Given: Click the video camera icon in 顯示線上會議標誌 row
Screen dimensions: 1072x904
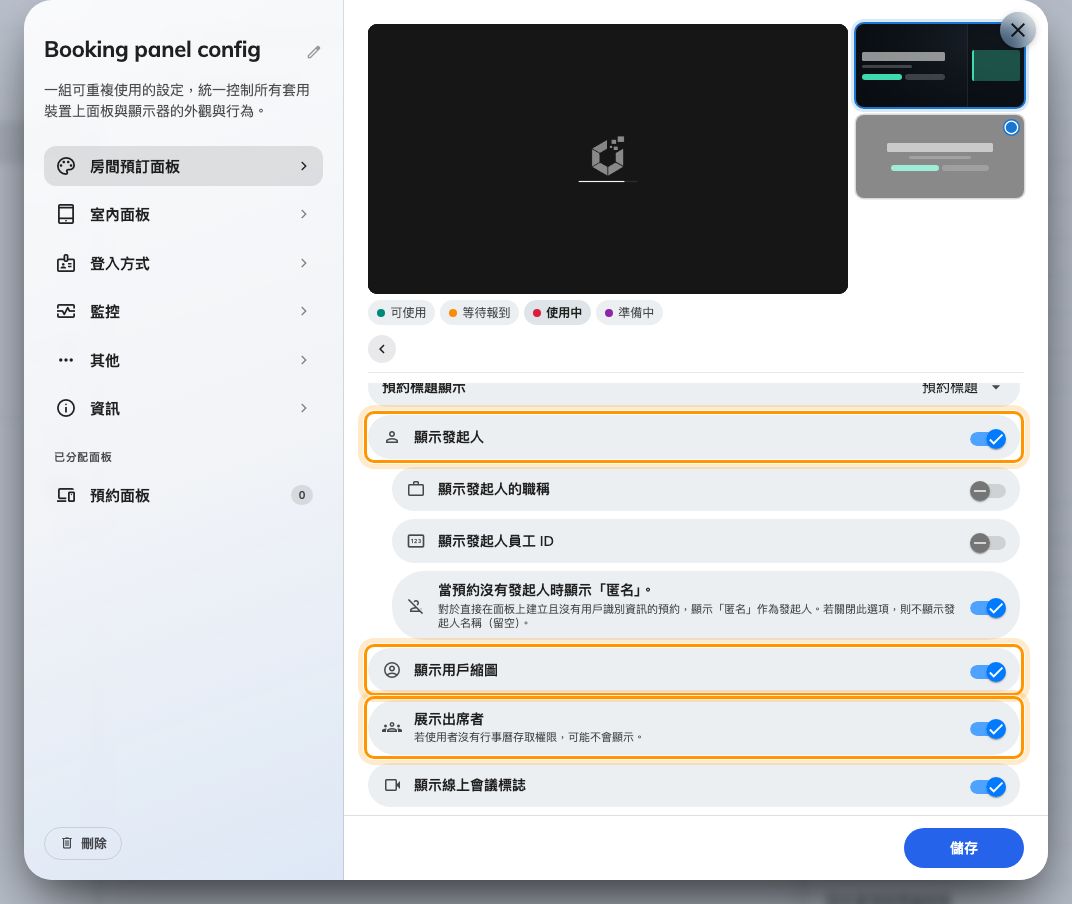Looking at the screenshot, I should [x=392, y=785].
